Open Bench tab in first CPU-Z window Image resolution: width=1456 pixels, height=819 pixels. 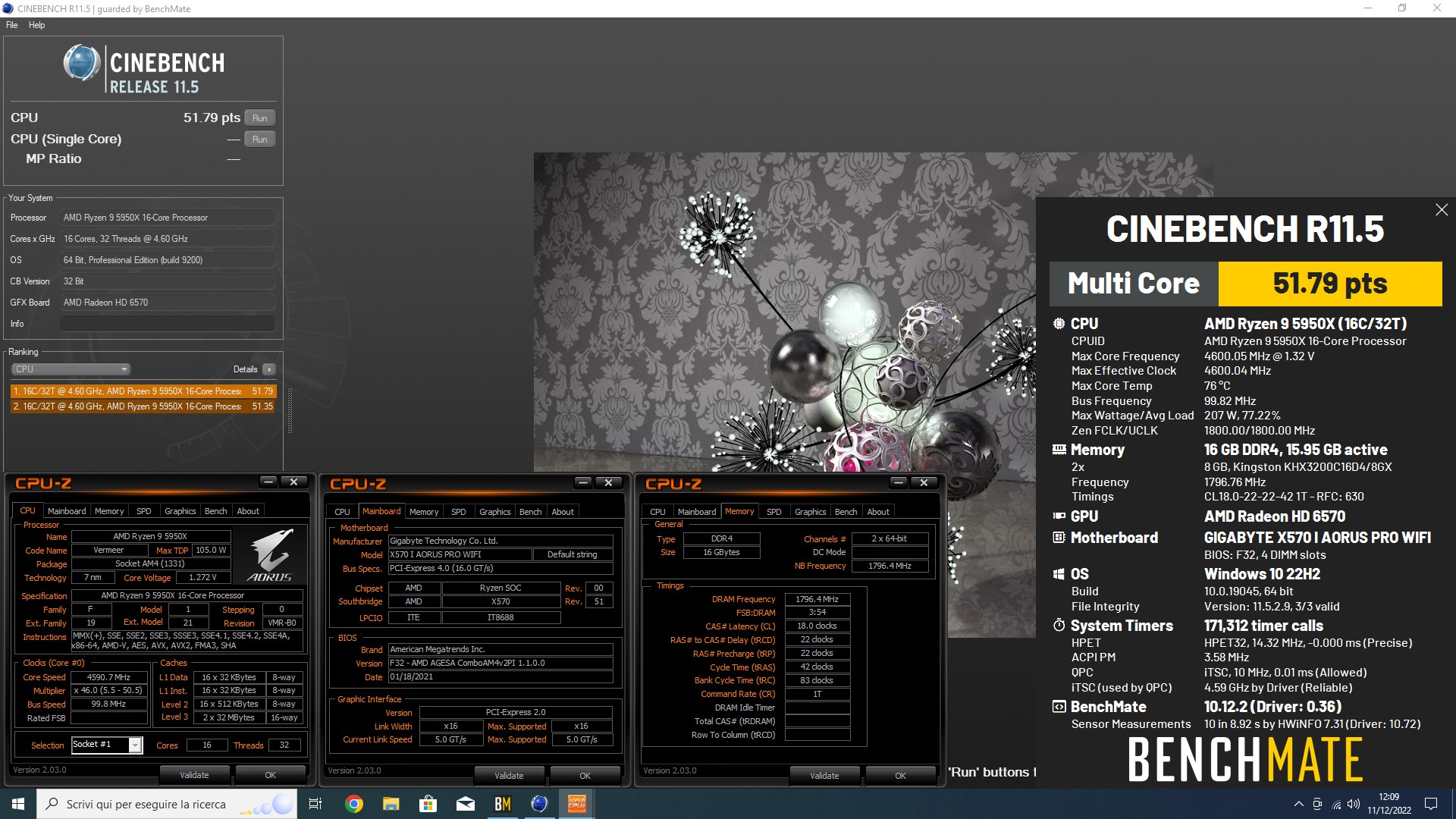click(216, 511)
